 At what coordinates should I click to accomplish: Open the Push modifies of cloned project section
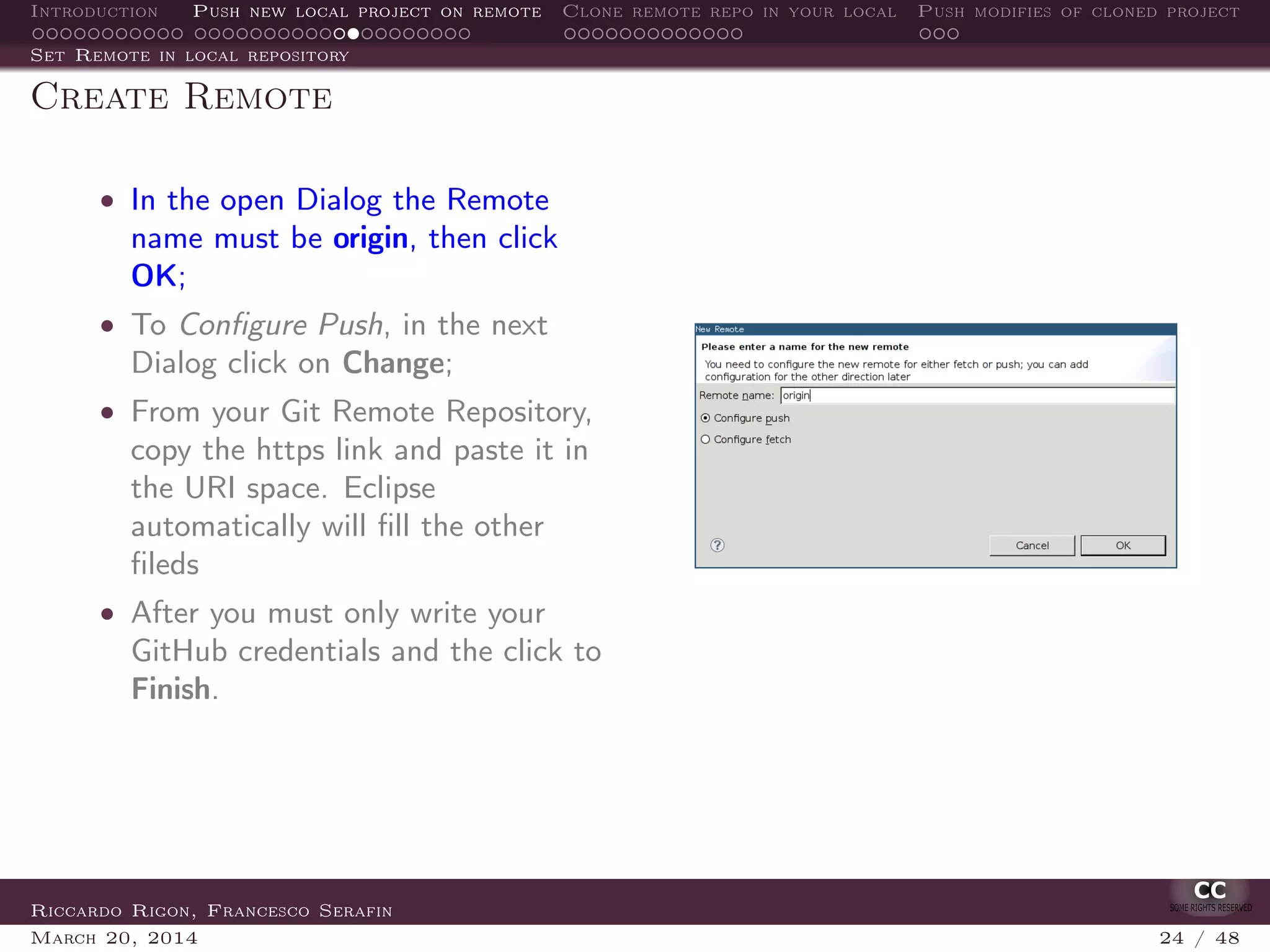(1078, 12)
